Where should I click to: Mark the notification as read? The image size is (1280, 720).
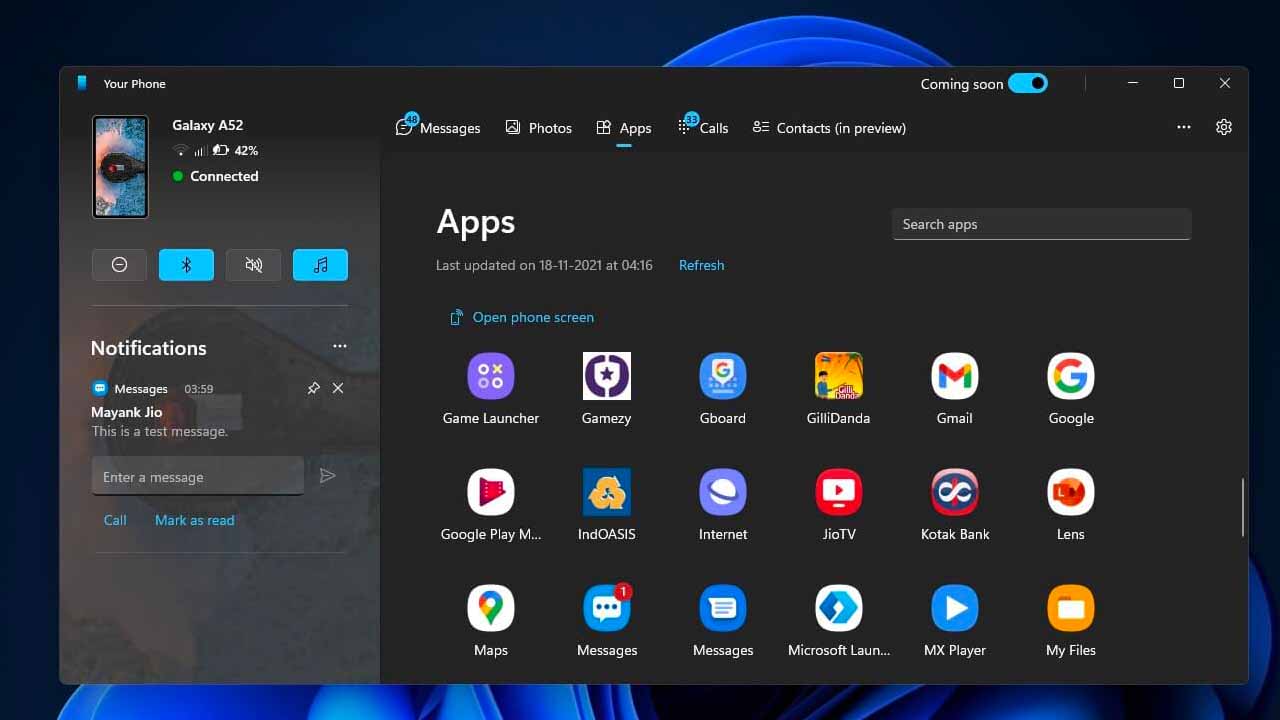(x=194, y=520)
